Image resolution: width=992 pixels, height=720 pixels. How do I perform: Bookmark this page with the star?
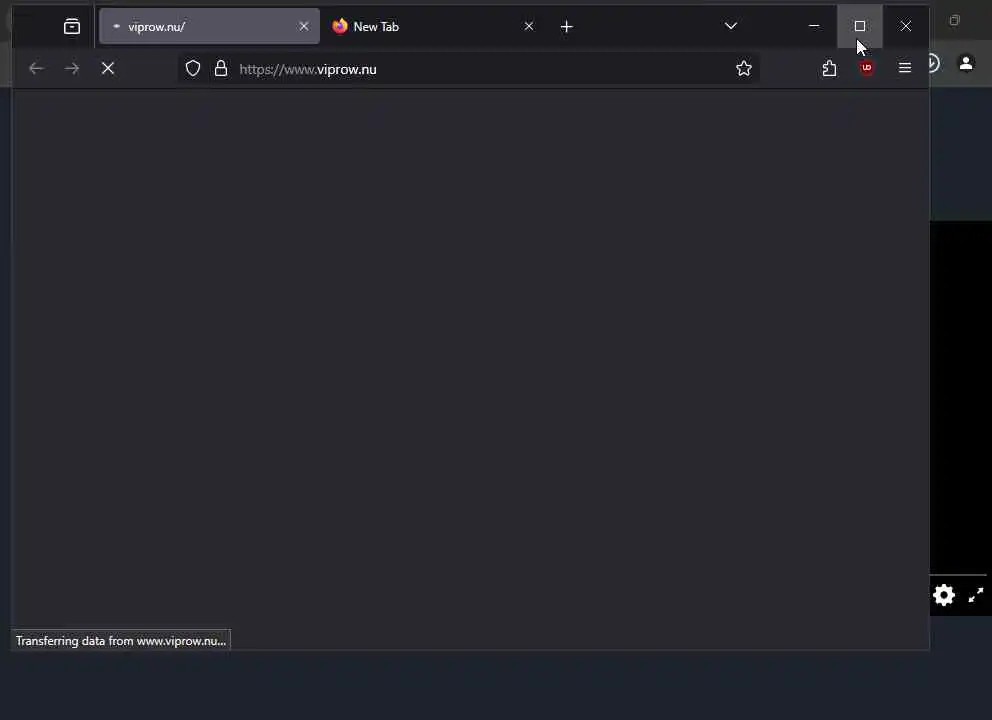click(x=743, y=68)
